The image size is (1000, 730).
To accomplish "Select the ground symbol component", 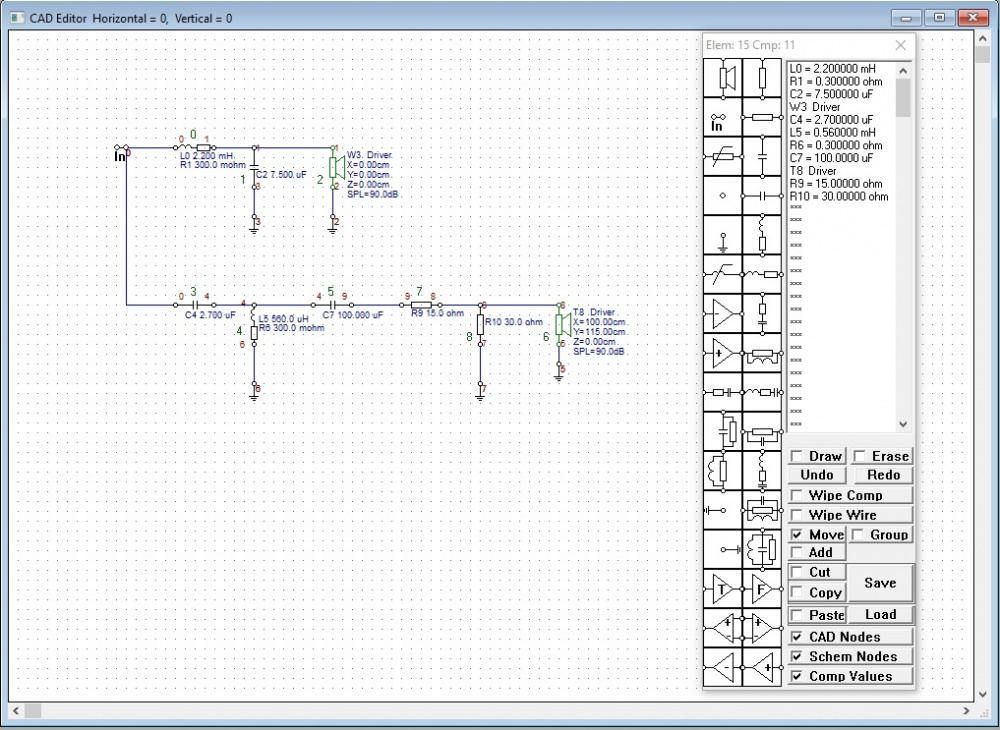I will tap(723, 235).
